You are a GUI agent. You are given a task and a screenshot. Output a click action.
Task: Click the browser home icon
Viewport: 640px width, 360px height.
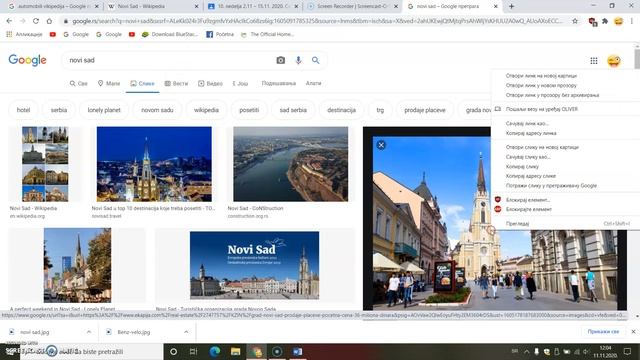coord(49,21)
